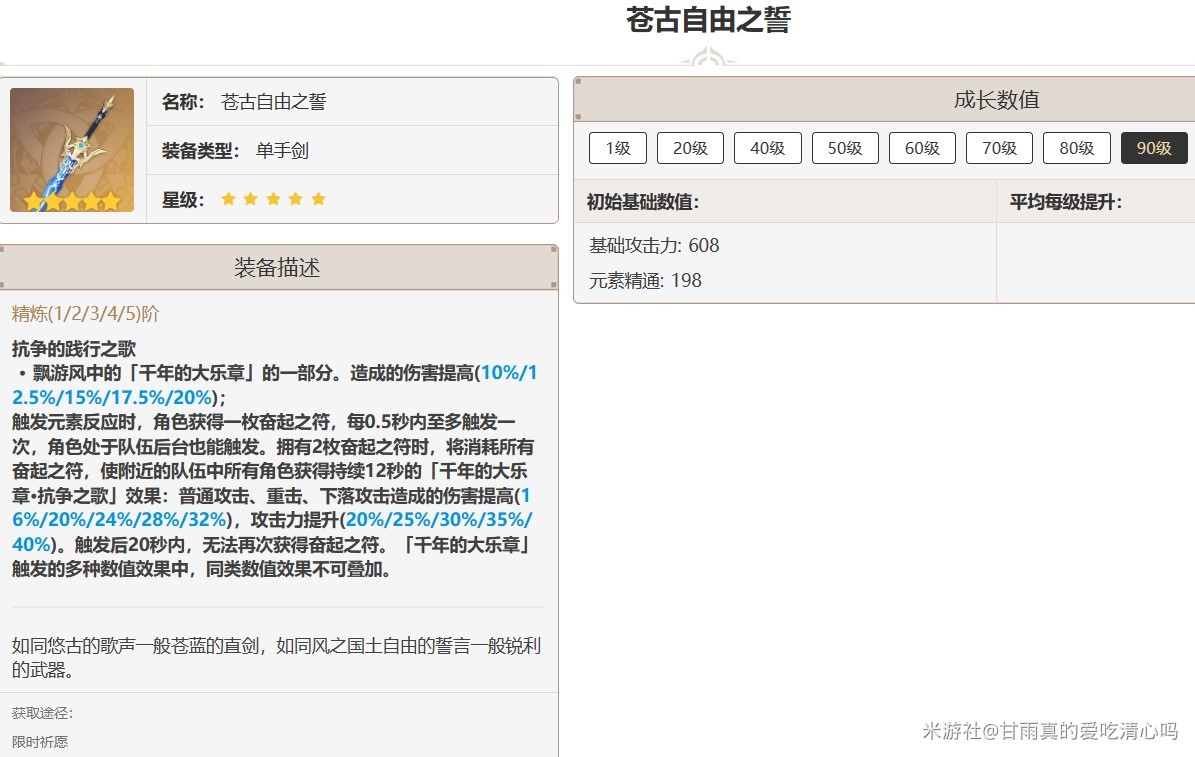1195x757 pixels.
Task: Click the 平均每级提升 column header
Action: (1065, 202)
